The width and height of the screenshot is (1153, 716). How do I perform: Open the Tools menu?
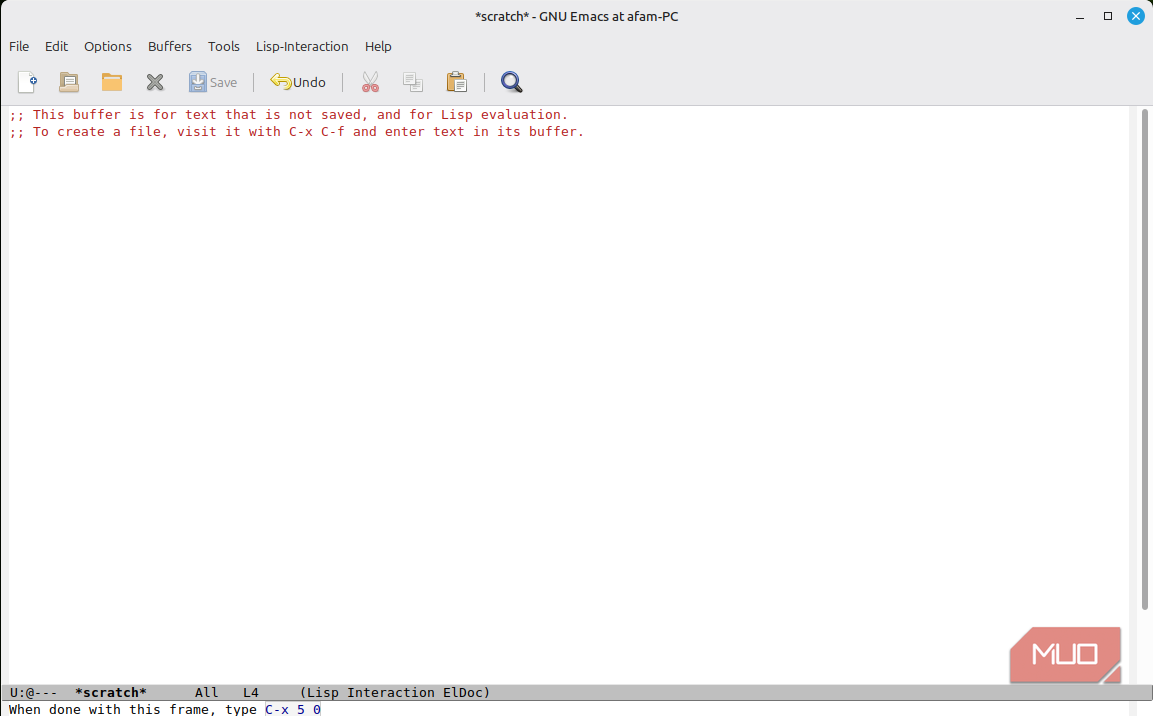224,46
